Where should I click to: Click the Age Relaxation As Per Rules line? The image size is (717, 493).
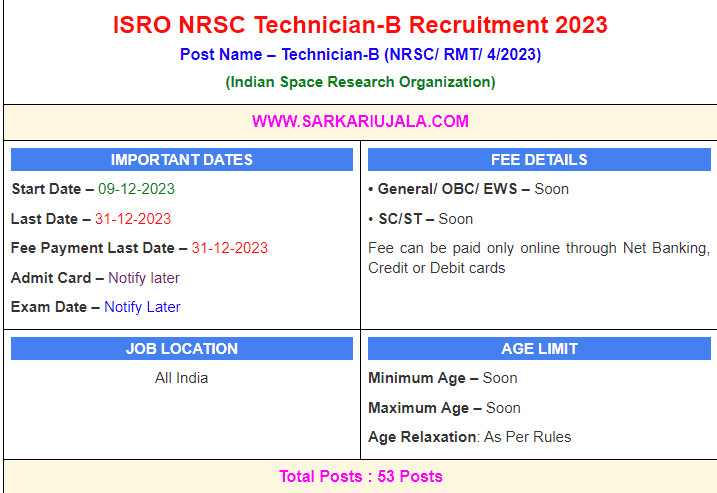[x=469, y=437]
